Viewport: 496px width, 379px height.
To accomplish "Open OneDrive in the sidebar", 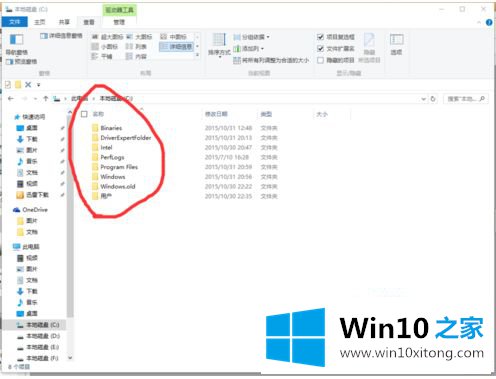I will (30, 210).
